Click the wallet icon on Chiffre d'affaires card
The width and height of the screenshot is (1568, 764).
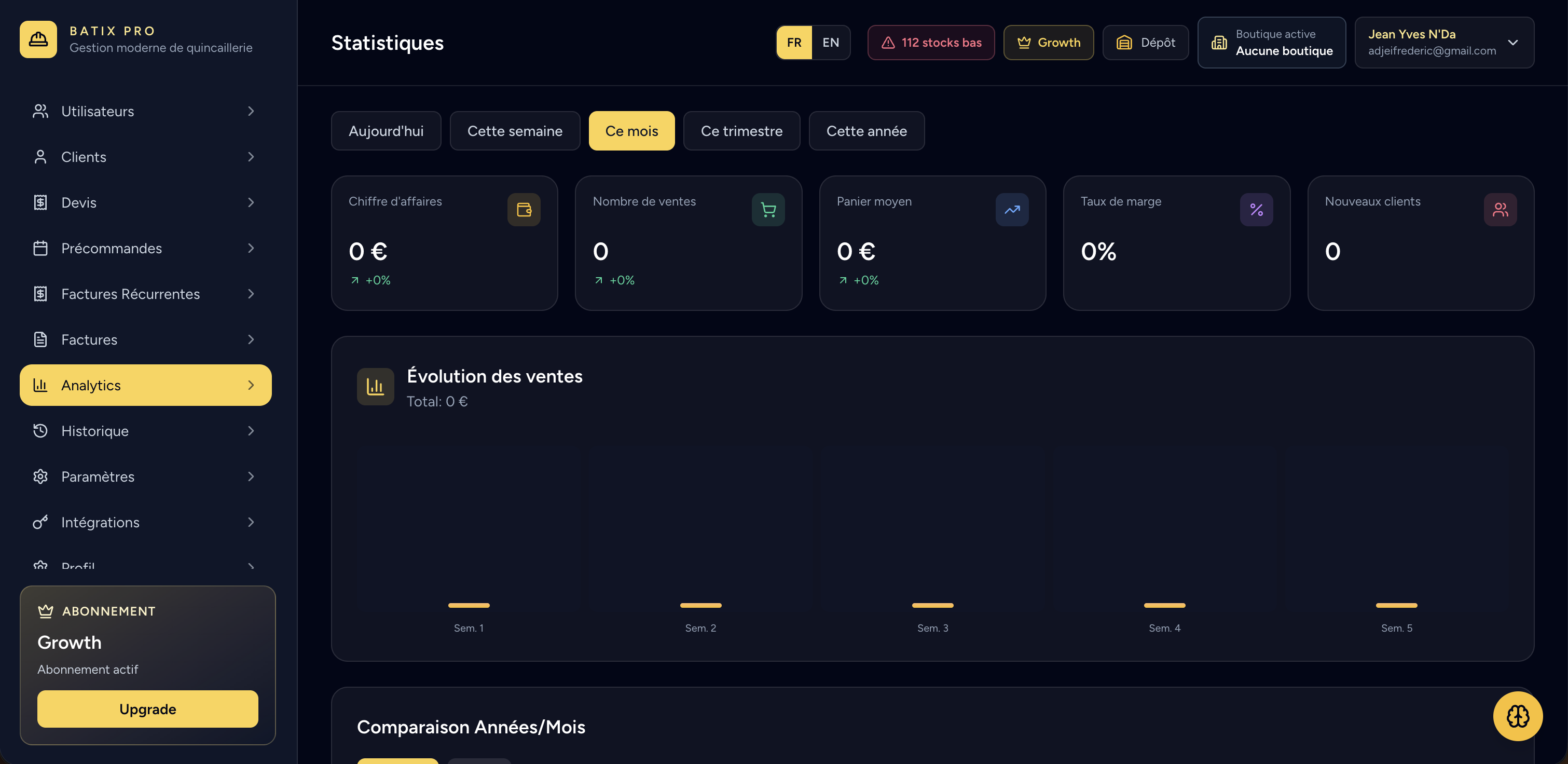[524, 209]
